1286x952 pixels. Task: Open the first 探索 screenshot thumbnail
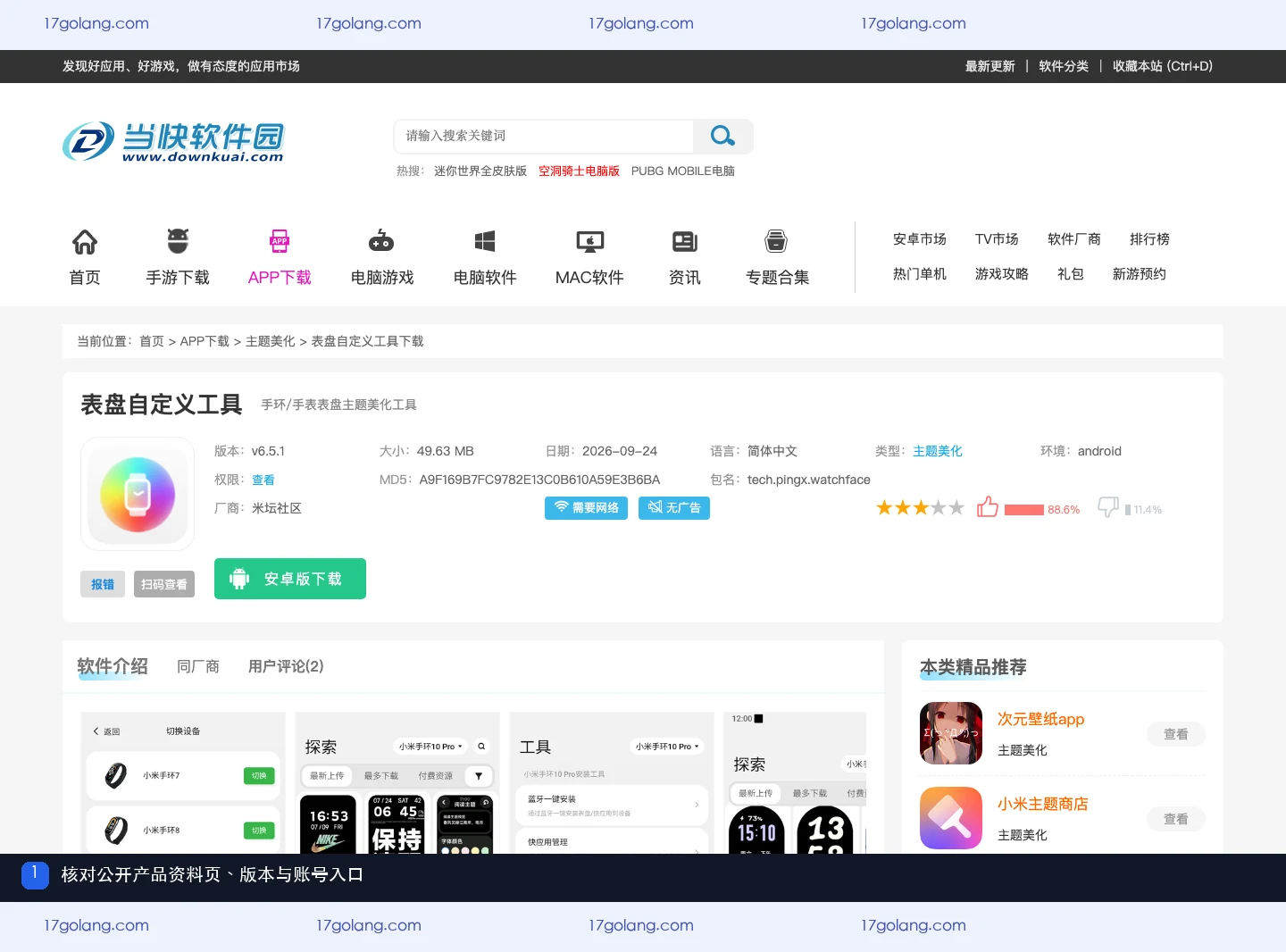397,783
